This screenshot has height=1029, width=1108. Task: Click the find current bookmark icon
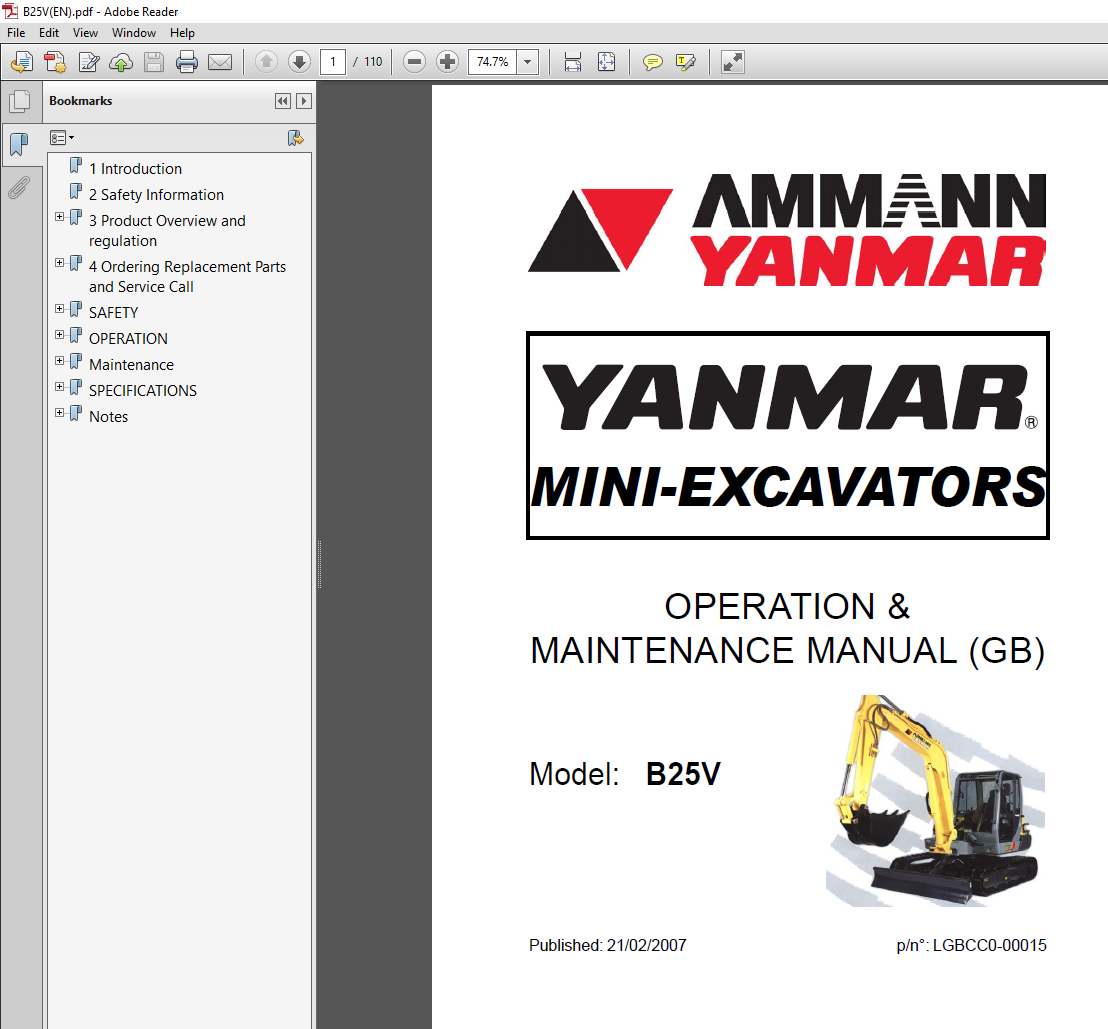click(x=295, y=138)
